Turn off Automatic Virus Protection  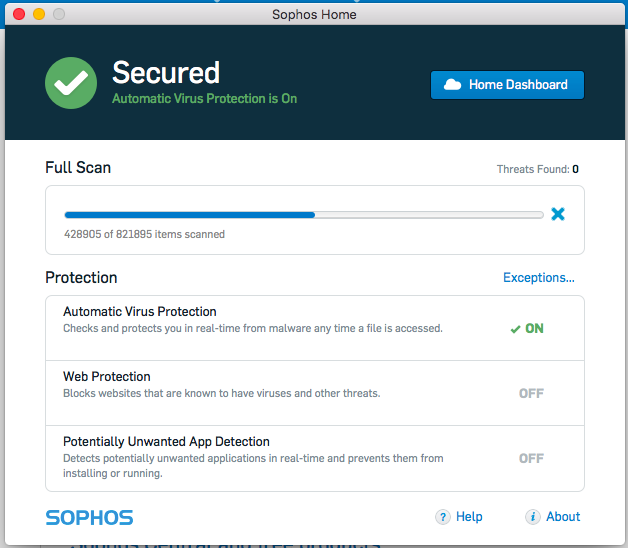click(527, 329)
